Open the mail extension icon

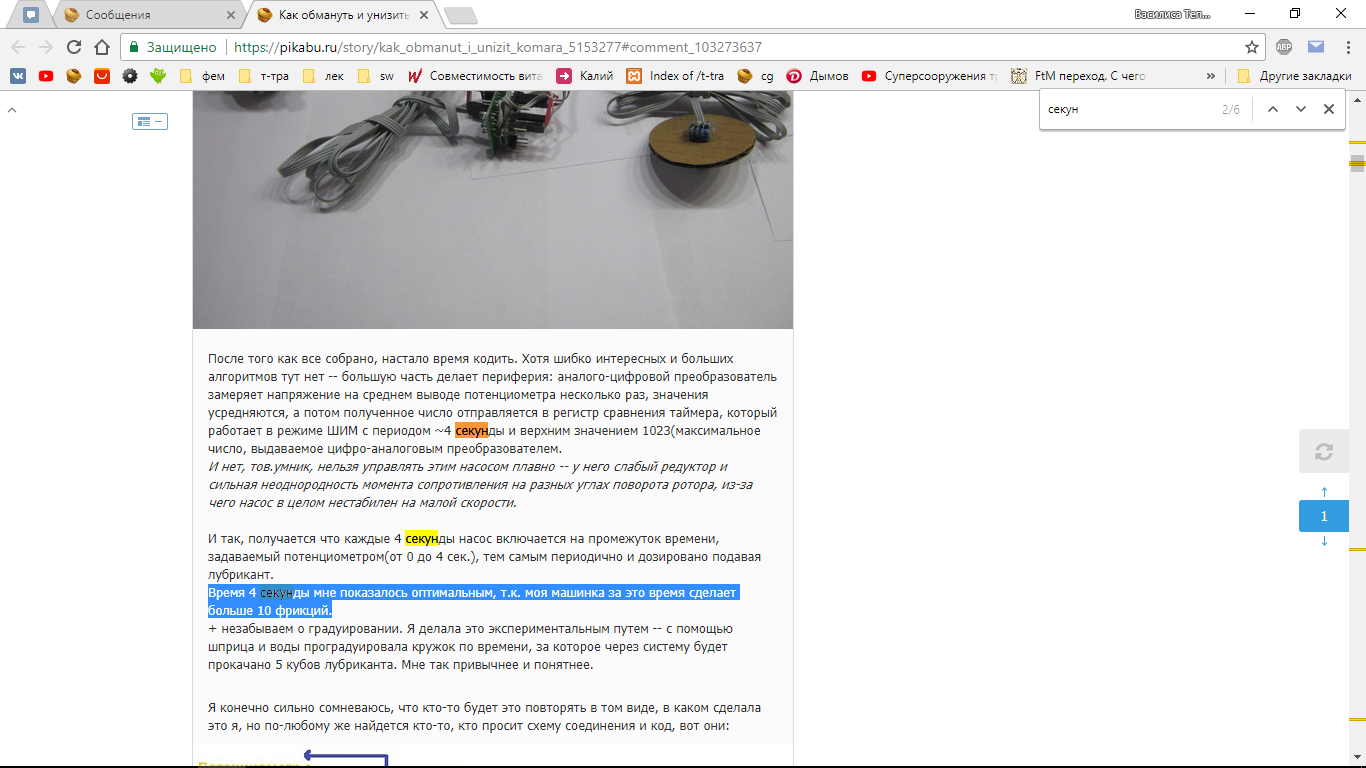(1316, 47)
